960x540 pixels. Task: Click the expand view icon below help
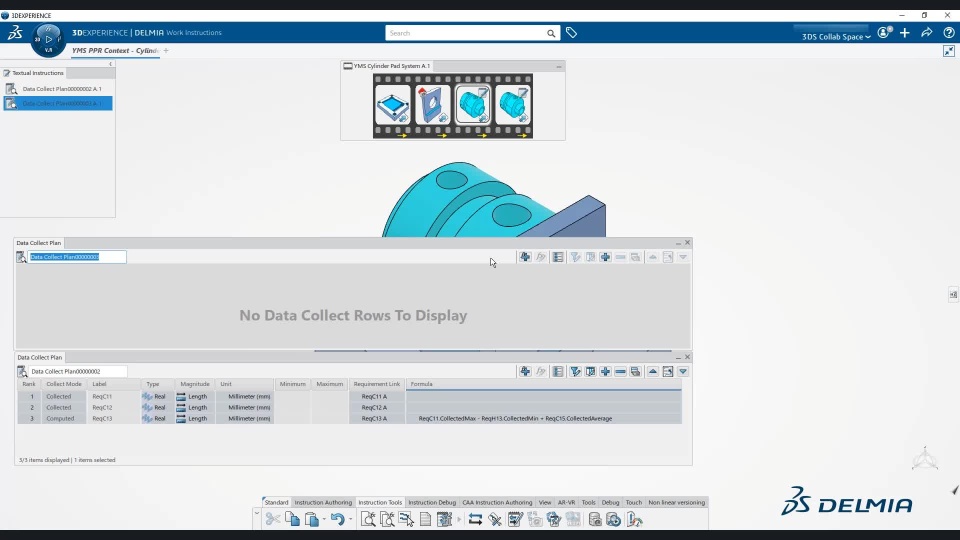949,51
